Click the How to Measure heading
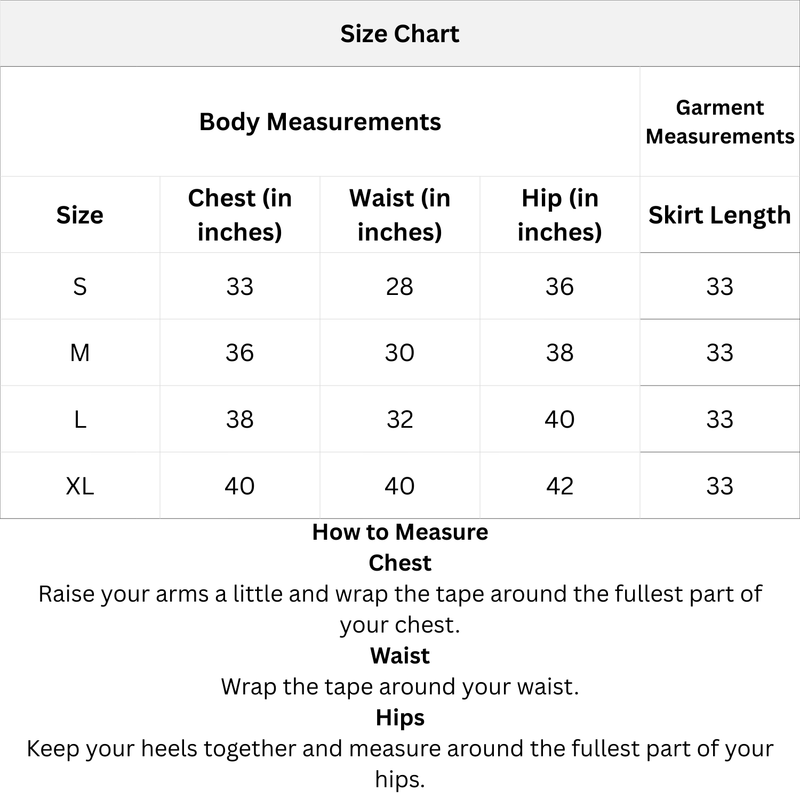This screenshot has height=800, width=800. (x=400, y=532)
